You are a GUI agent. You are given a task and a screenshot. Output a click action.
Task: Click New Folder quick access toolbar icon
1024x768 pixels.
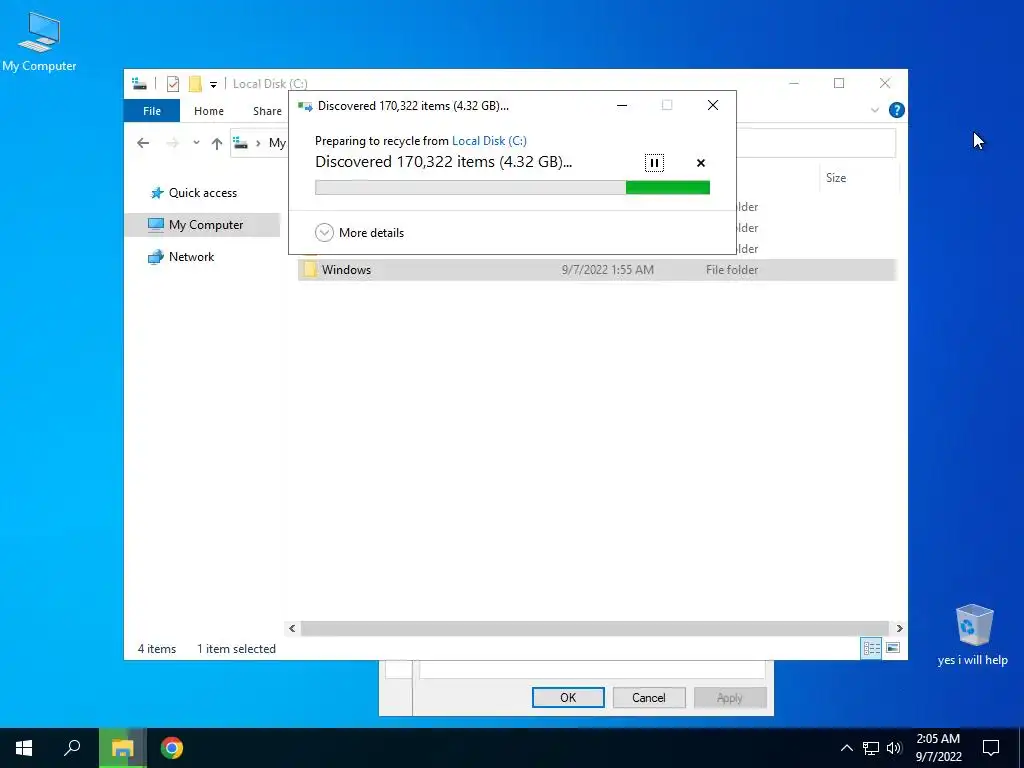[195, 84]
